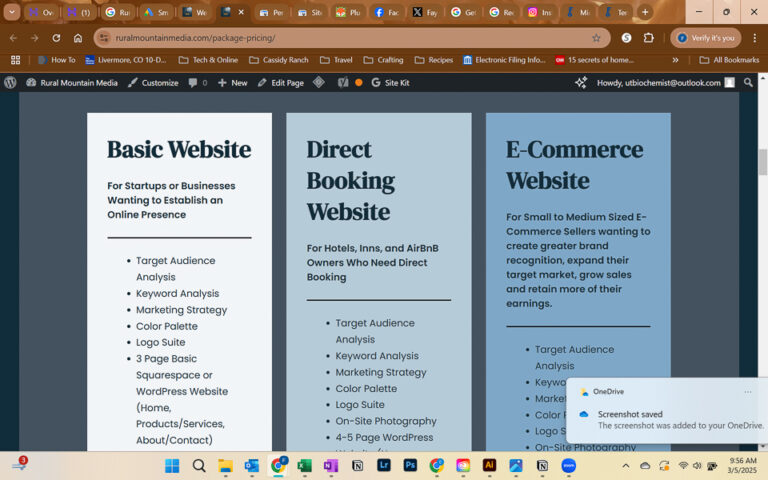Open Excel from the taskbar
Viewport: 768px width, 480px height.
tap(304, 465)
